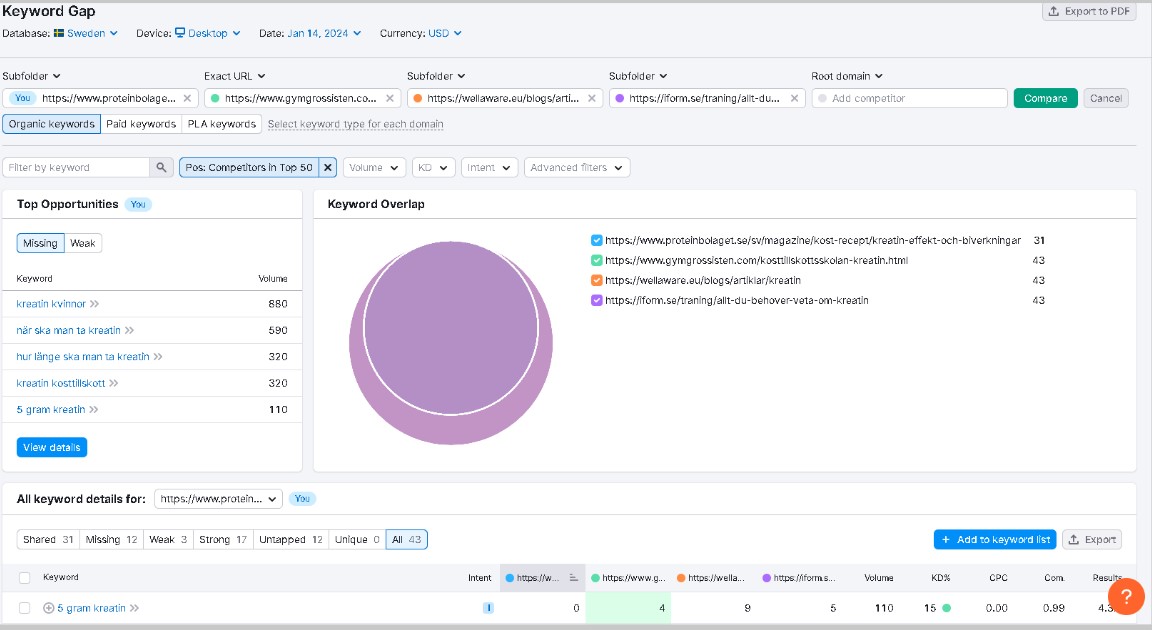Open the kreatin kosttillskott keyword link
Screen dimensions: 1152x630
click(60, 383)
